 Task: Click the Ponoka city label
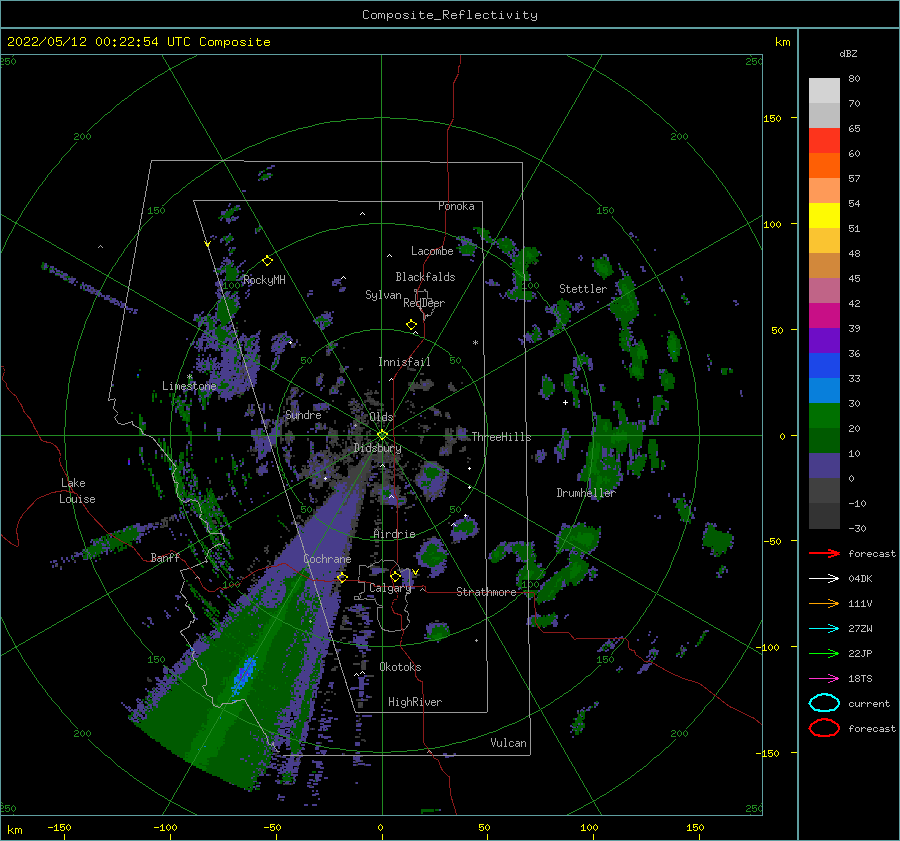click(456, 206)
